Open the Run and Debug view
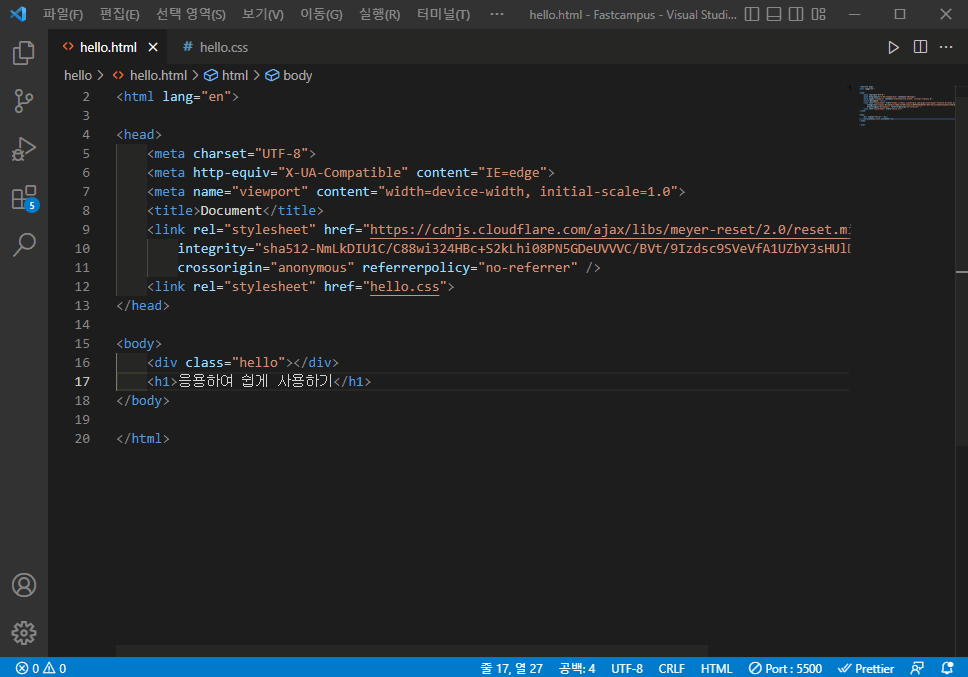Screen dimensions: 968x677 coord(23,149)
